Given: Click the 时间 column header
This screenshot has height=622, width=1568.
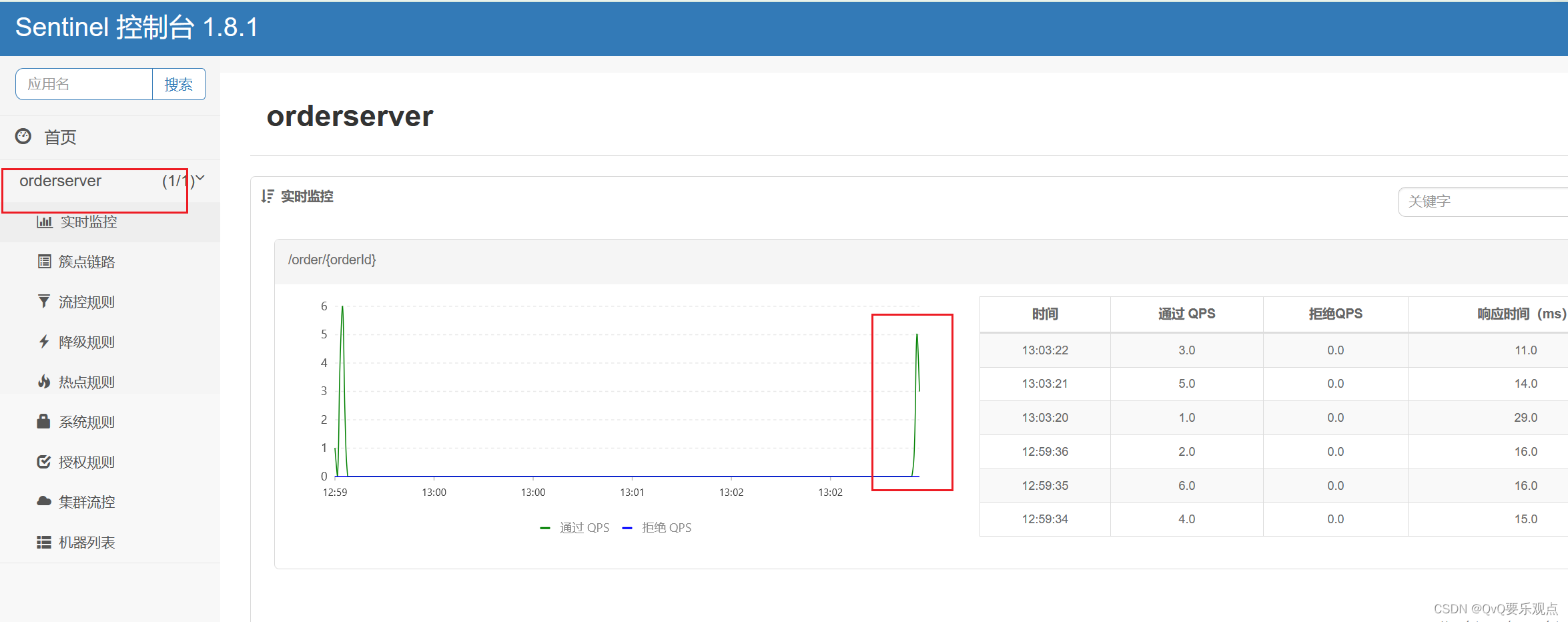Looking at the screenshot, I should pyautogui.click(x=1045, y=314).
